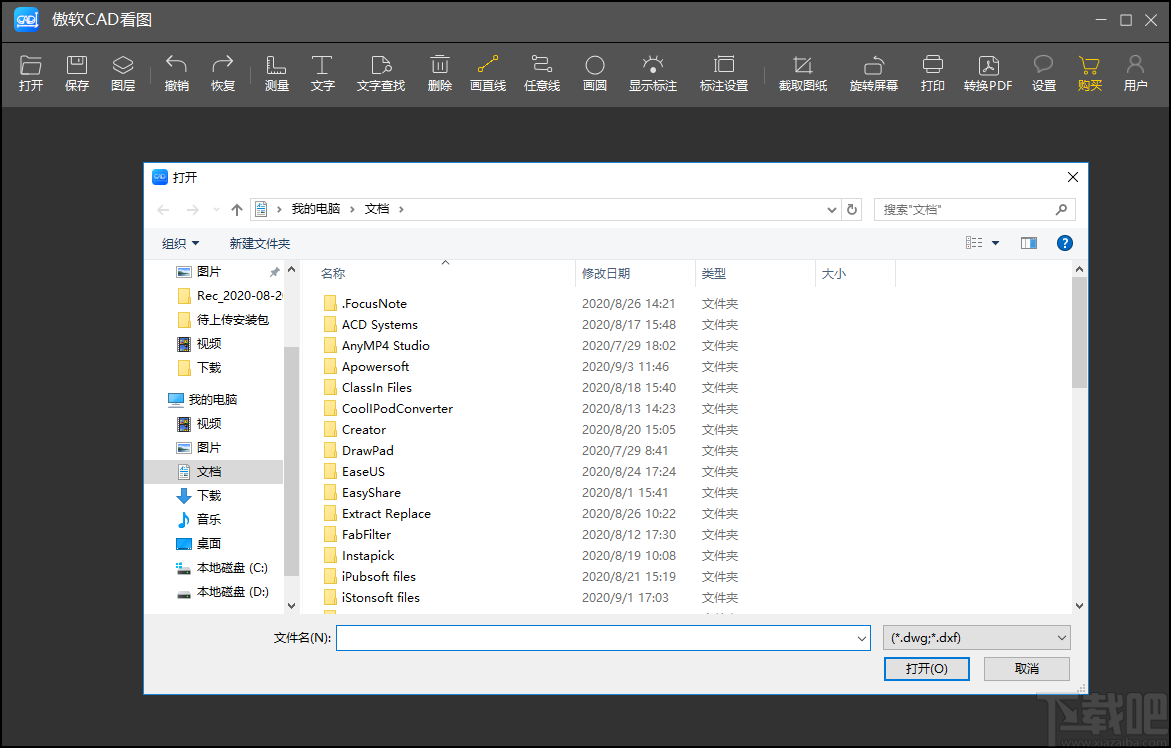The width and height of the screenshot is (1171, 748).
Task: Select the 文字查找 text search tool
Action: (x=380, y=72)
